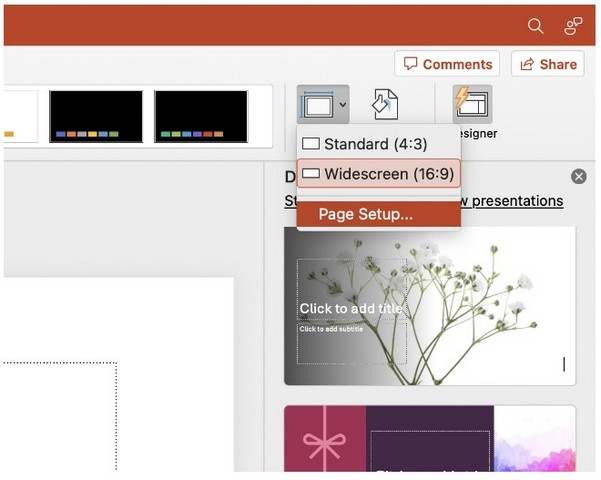Select the white theme variant thumbnail
The image size is (601, 480).
pyautogui.click(x=20, y=116)
